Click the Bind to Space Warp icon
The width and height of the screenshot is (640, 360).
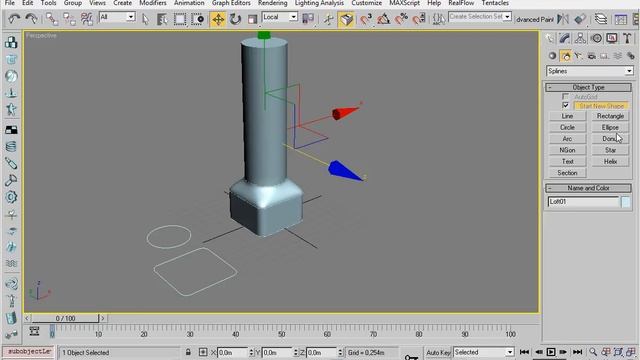87,19
